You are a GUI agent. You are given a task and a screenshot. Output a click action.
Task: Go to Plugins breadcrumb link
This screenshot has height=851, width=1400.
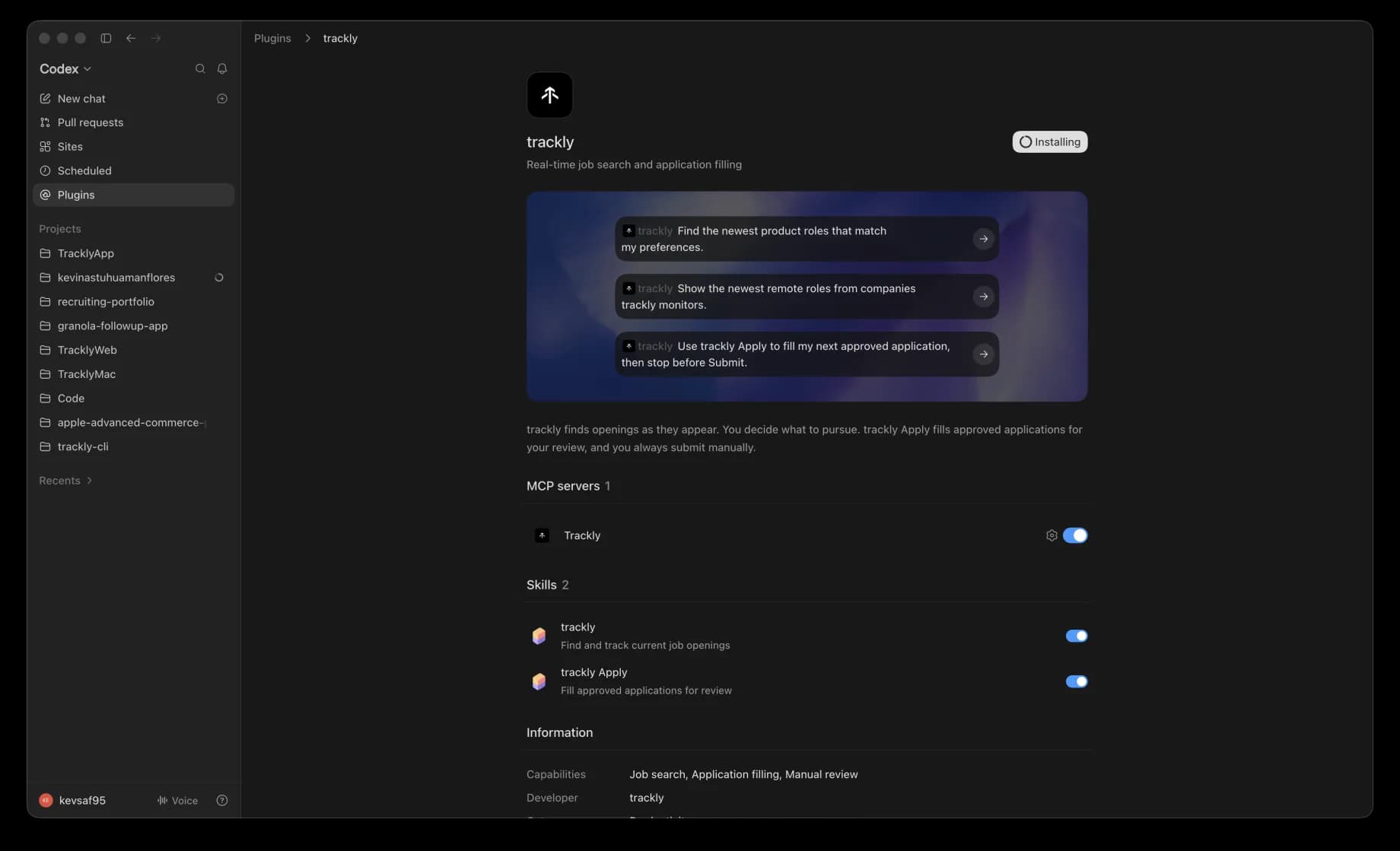[272, 38]
